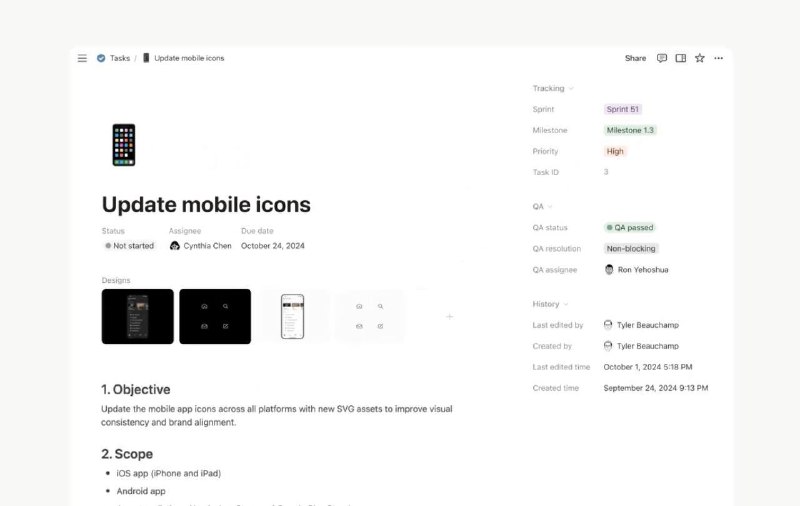Click Tyler Beauchamp avatar in Last edited by
The height and width of the screenshot is (506, 800).
608,325
